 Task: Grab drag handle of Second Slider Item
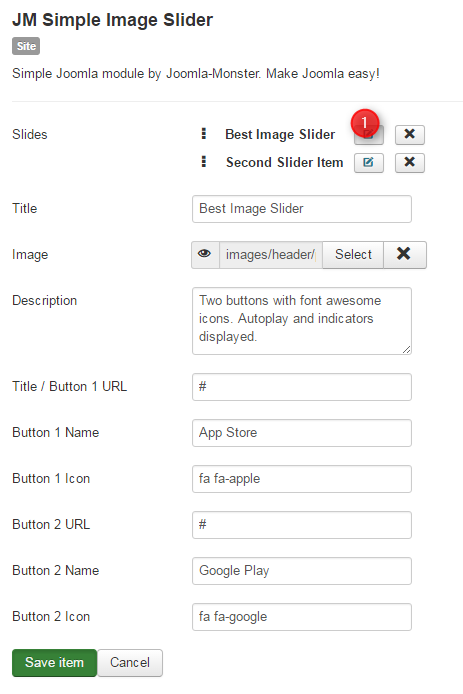click(x=204, y=162)
